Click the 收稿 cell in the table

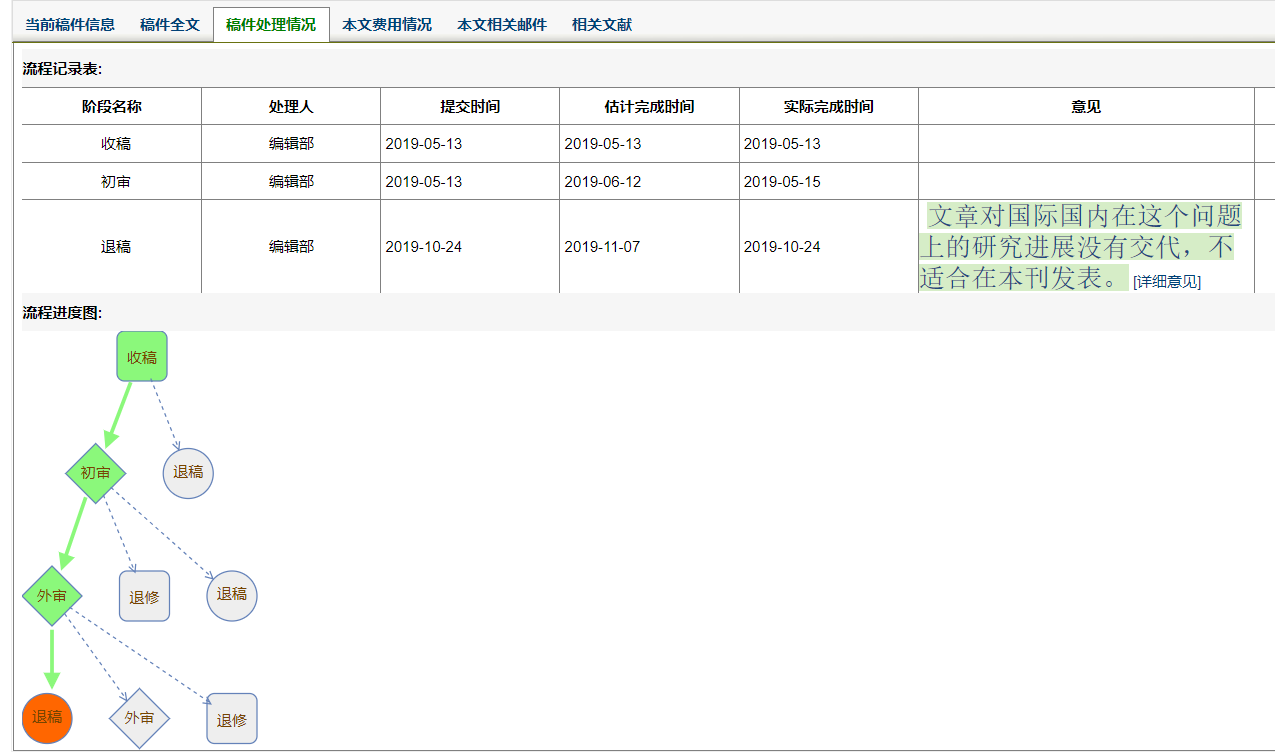112,144
